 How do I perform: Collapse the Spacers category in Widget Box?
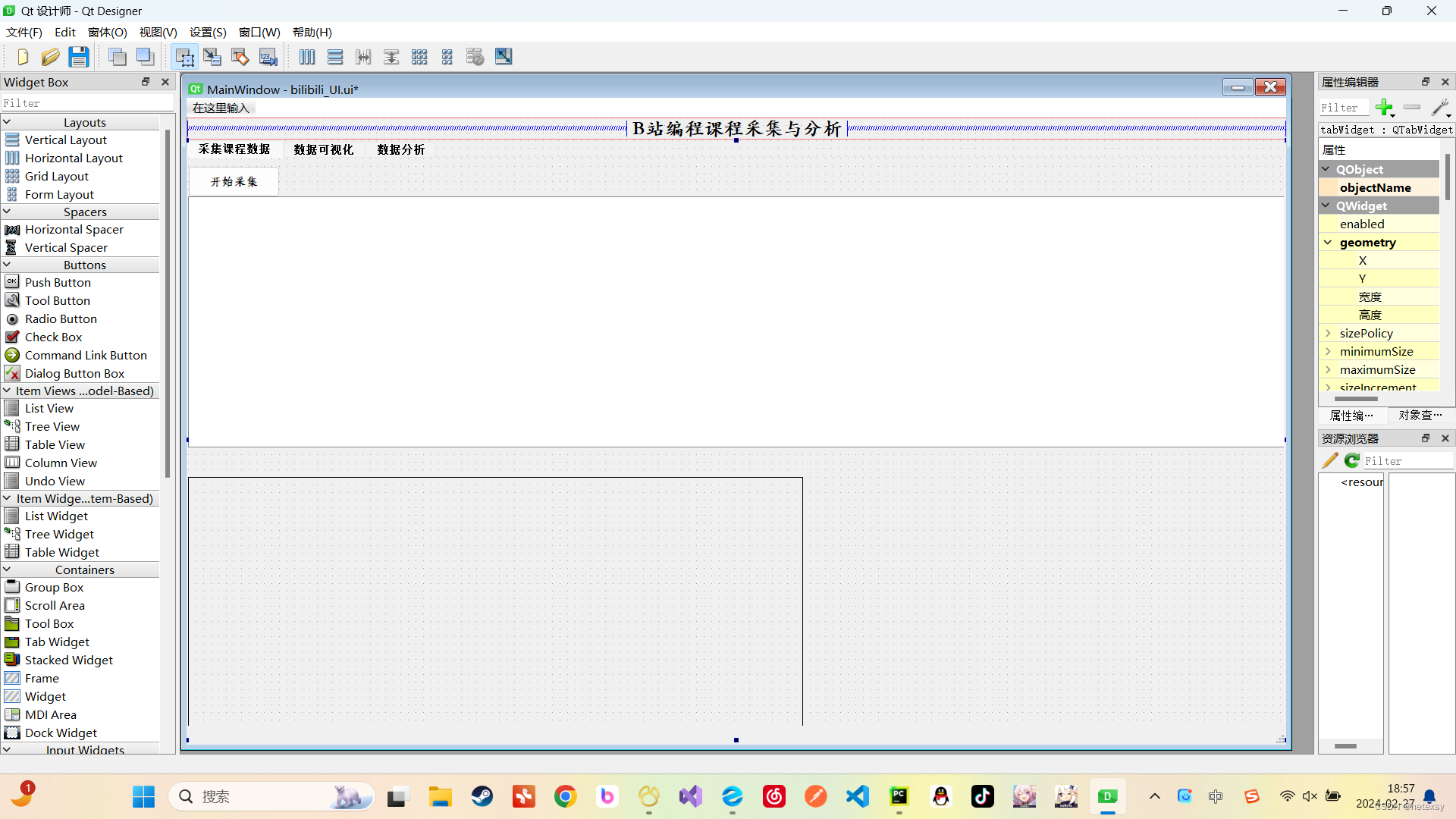coord(7,212)
